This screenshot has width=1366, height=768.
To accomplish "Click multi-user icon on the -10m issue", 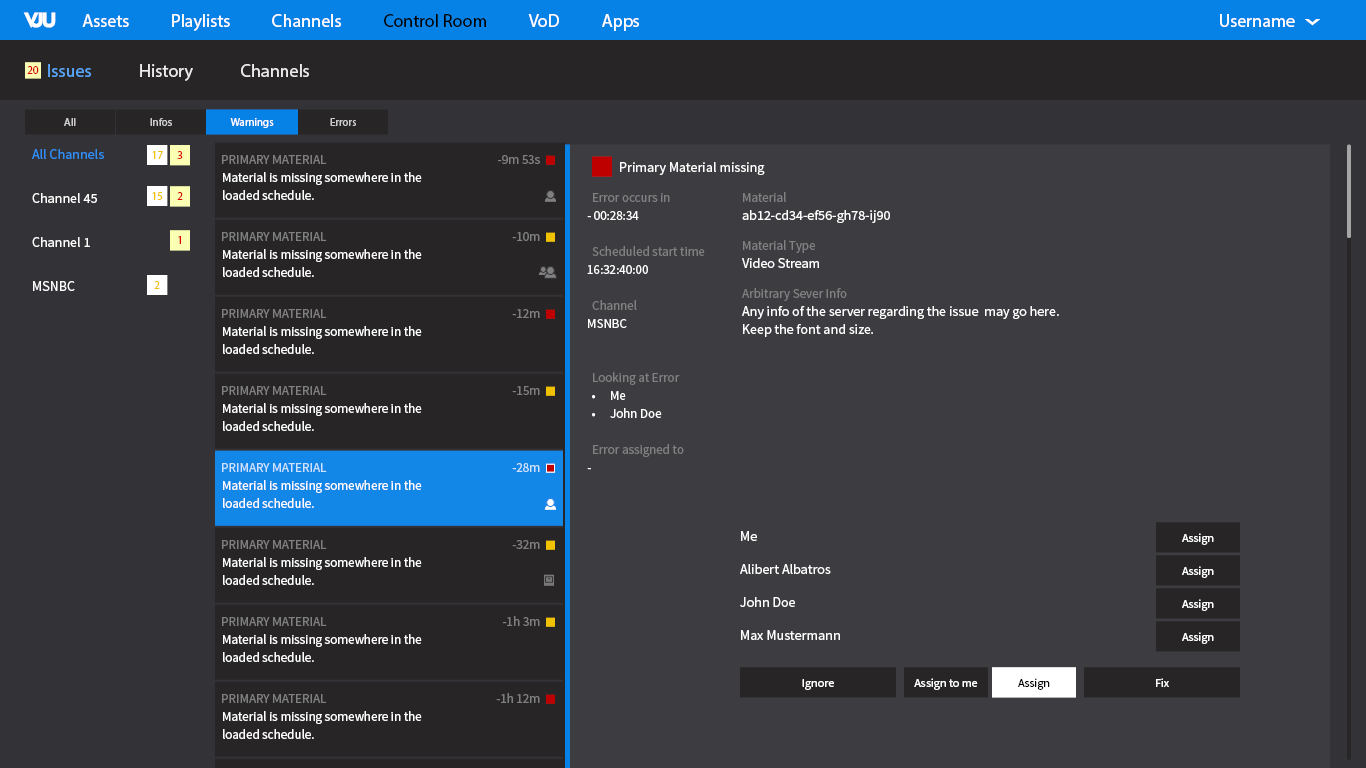I will [547, 271].
